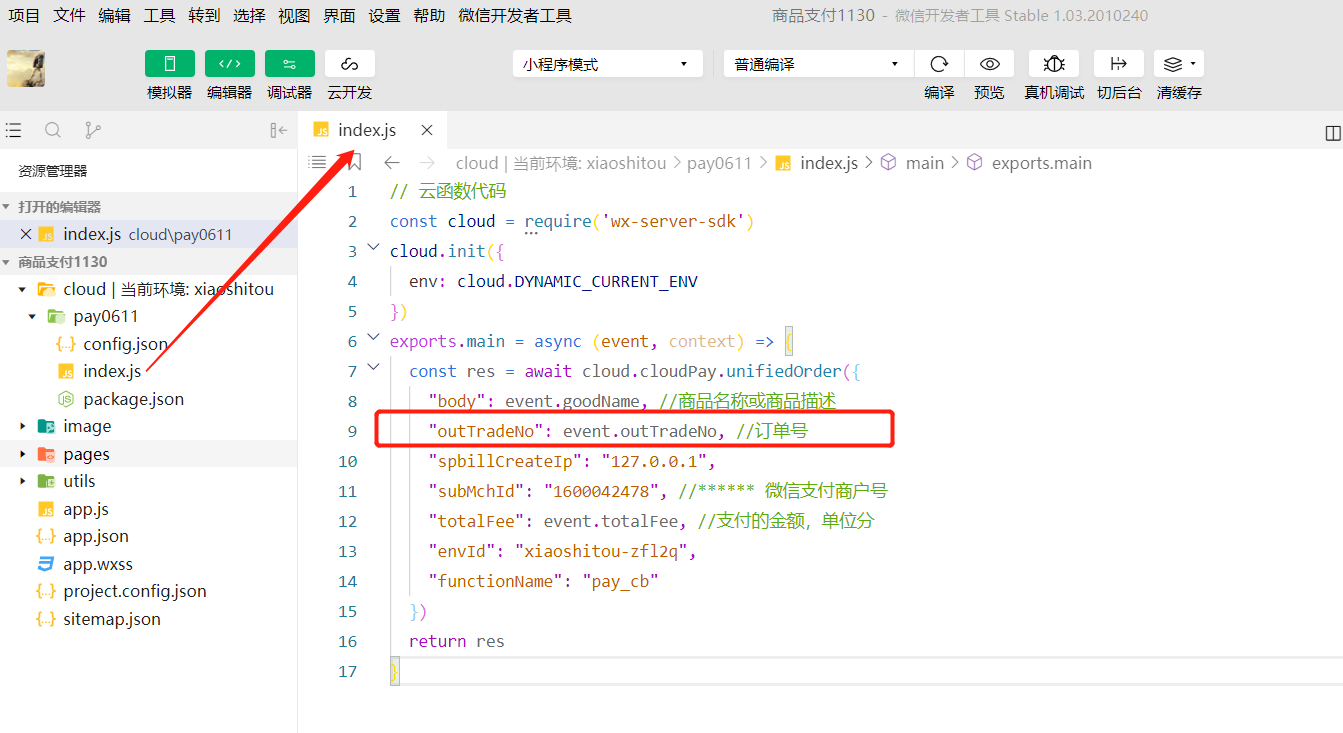
Task: Fold code at line 3 cloud.init
Action: [x=373, y=247]
